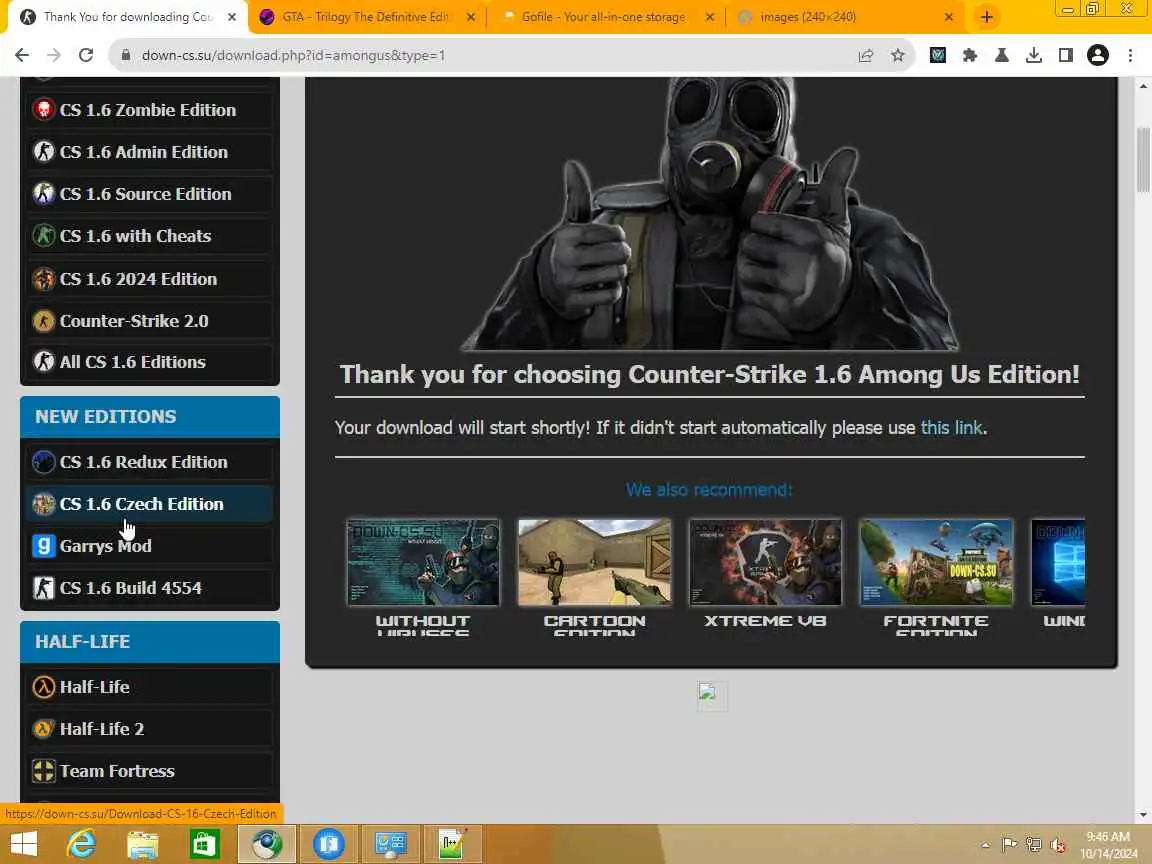Click the share page icon in address bar
This screenshot has height=864, width=1152.
click(x=865, y=55)
